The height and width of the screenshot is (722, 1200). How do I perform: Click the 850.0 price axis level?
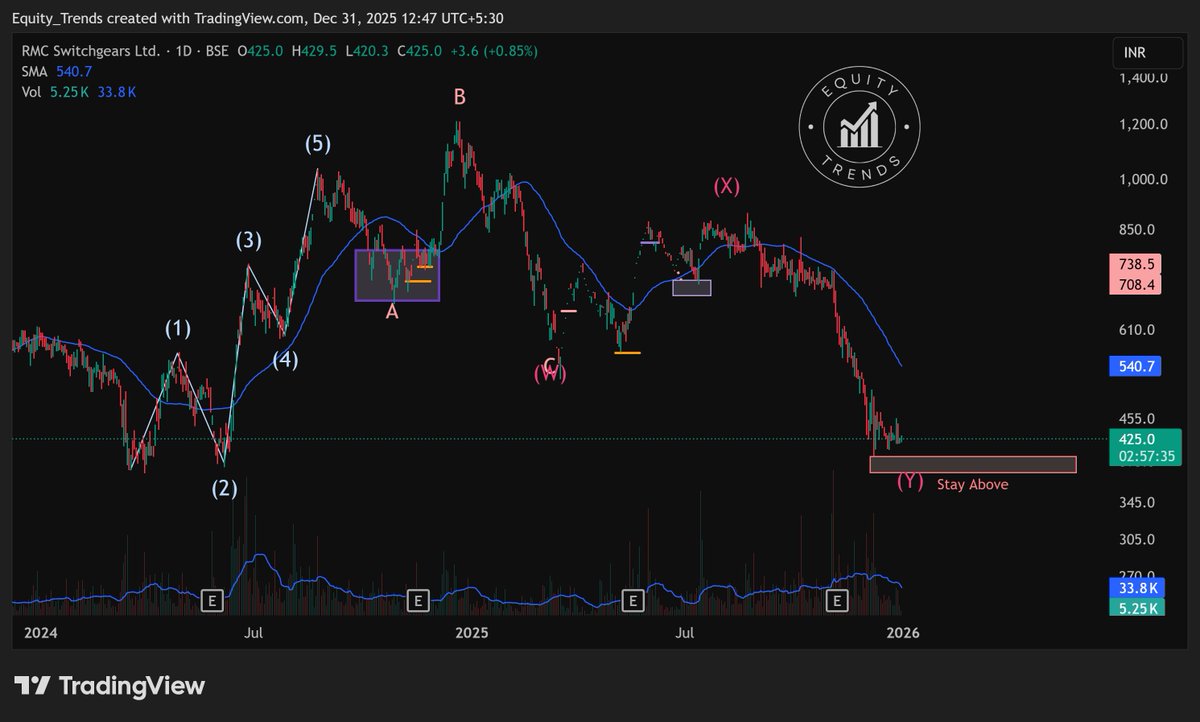pos(1138,230)
